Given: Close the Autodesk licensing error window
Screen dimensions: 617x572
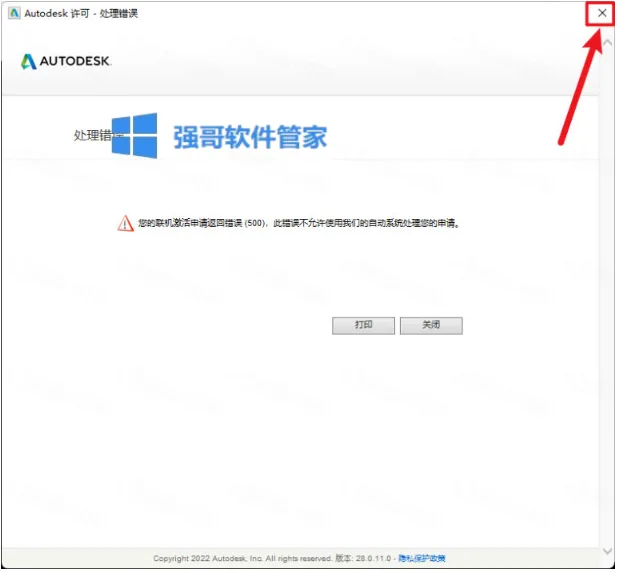Looking at the screenshot, I should [602, 13].
